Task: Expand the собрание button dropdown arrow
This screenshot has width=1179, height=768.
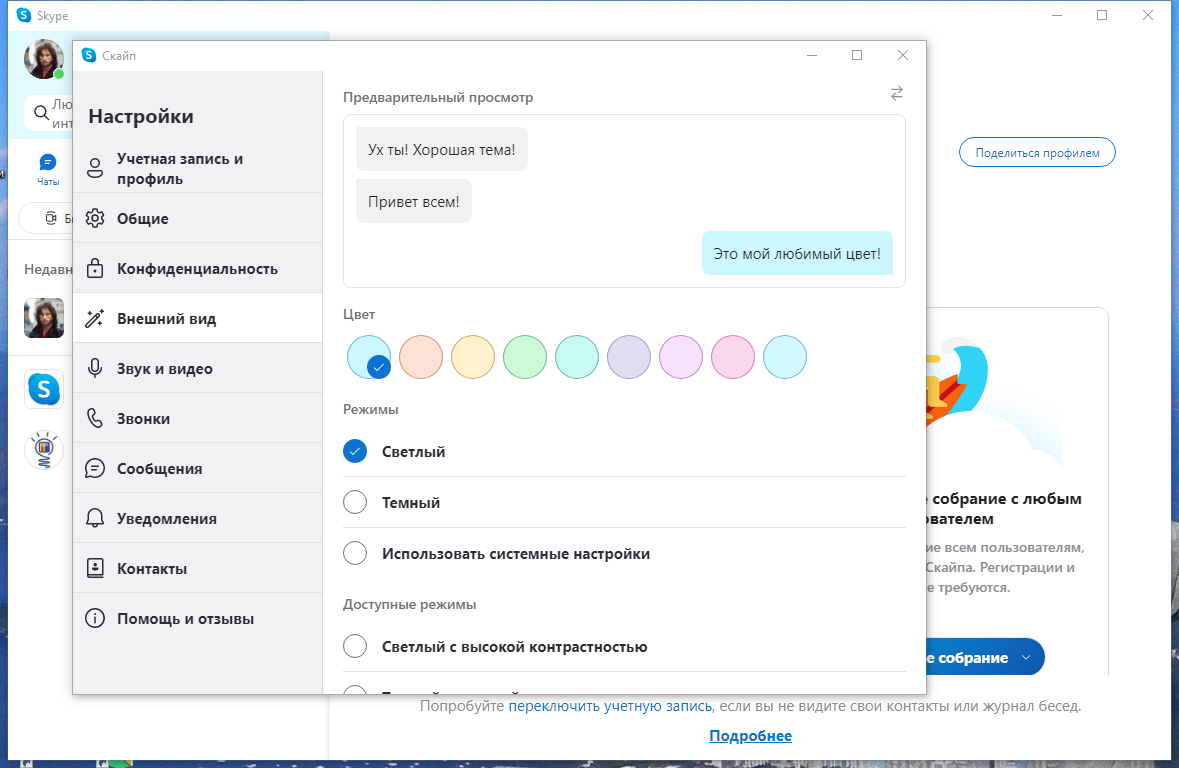Action: pos(1026,657)
